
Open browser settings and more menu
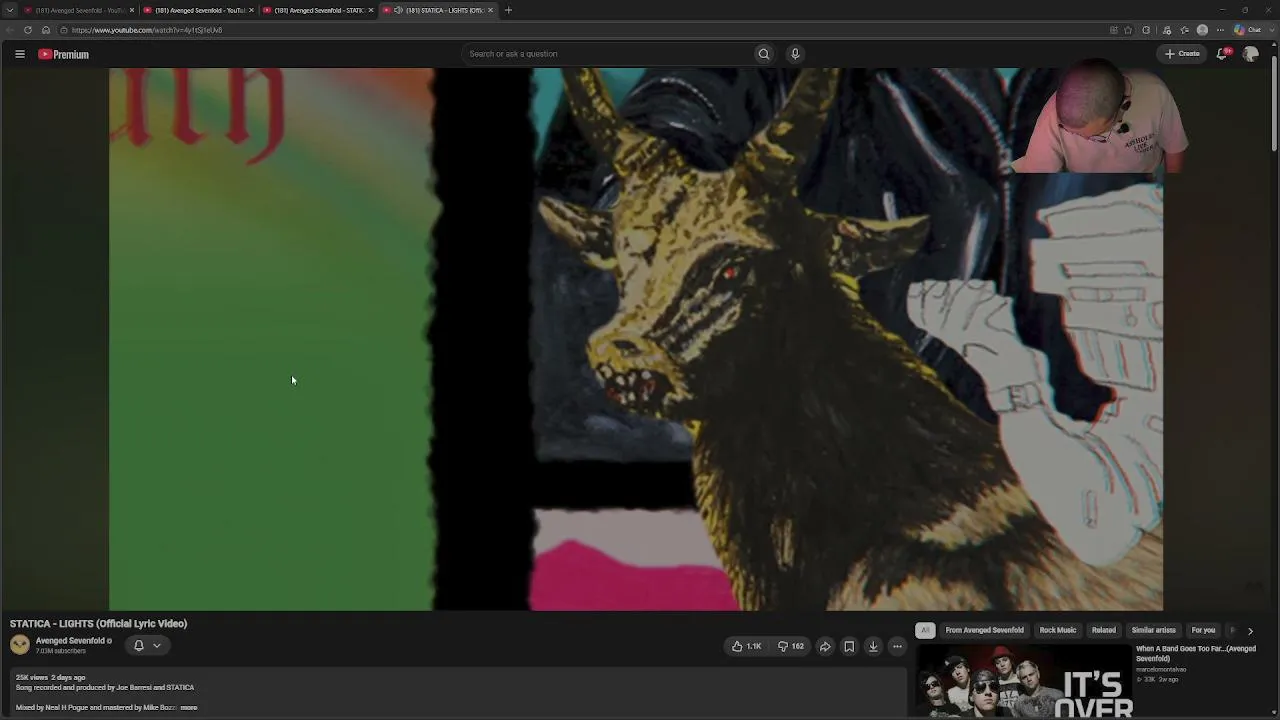point(1220,30)
